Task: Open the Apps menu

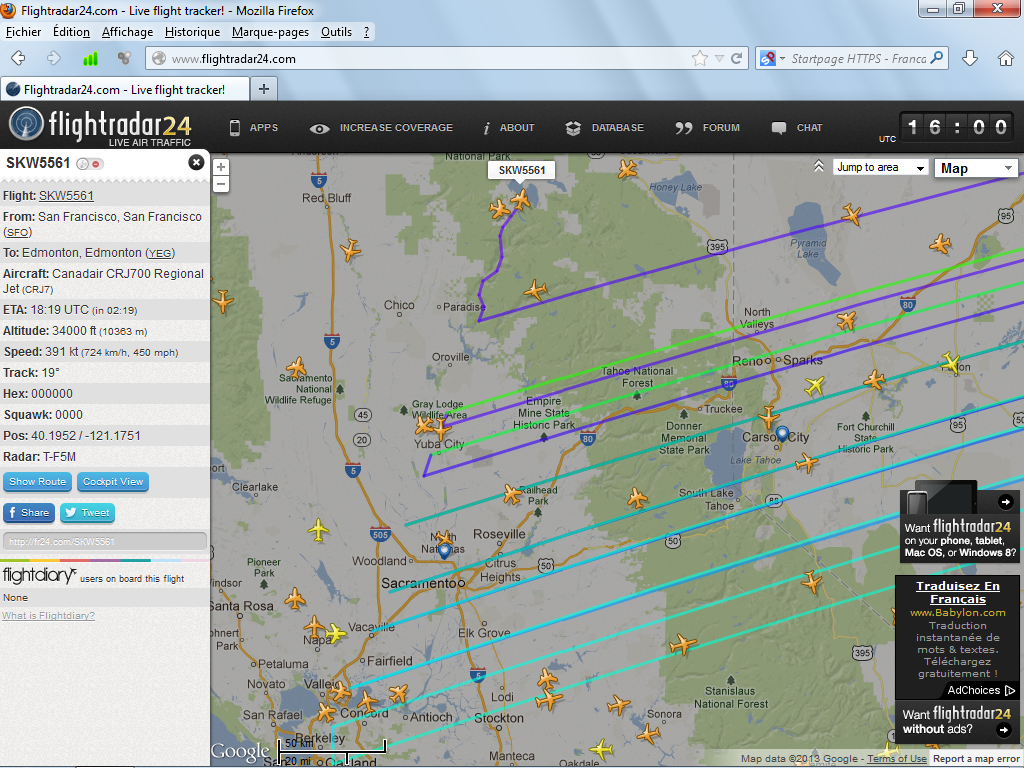Action: (253, 128)
